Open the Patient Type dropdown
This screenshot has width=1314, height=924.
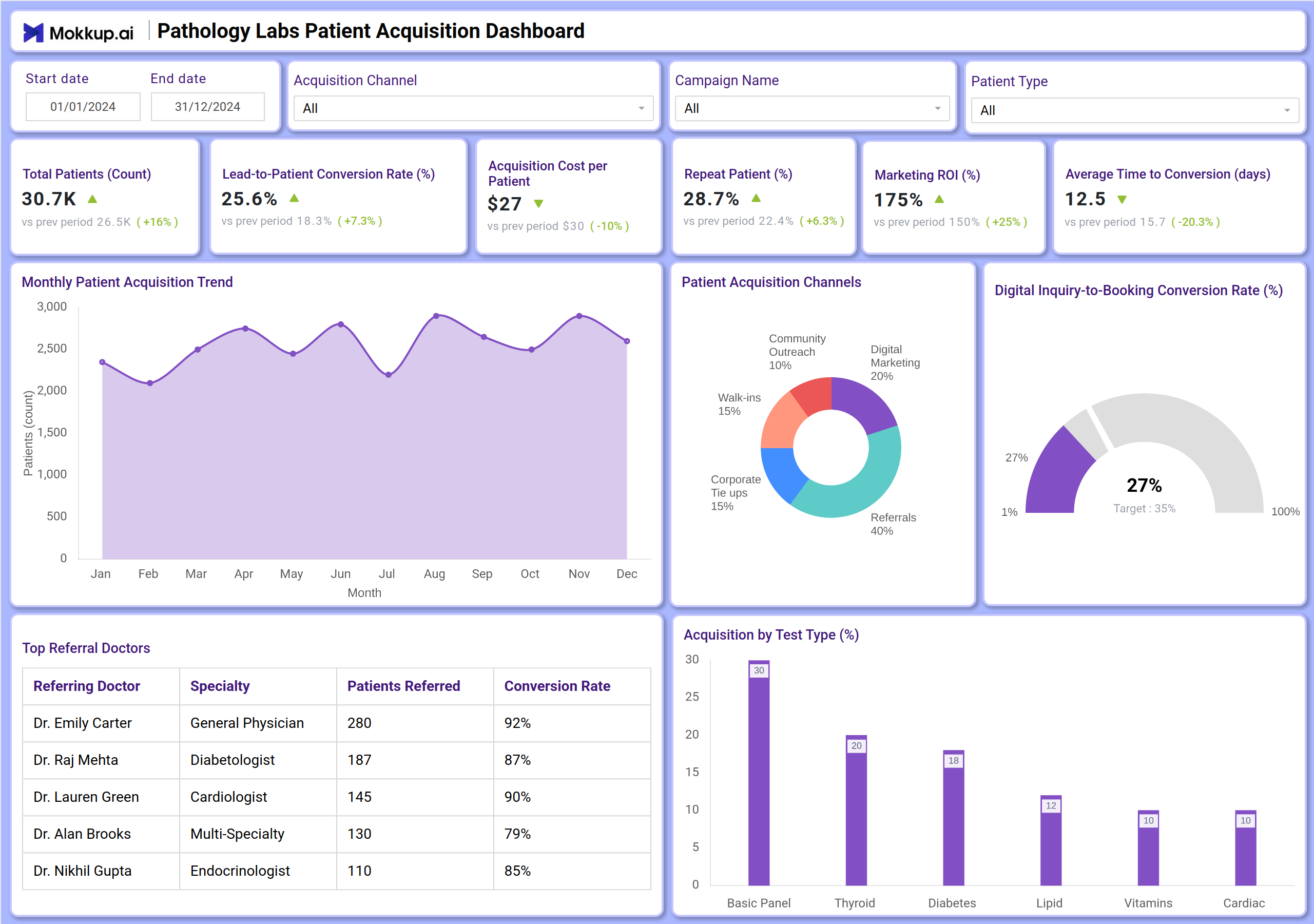click(1135, 110)
